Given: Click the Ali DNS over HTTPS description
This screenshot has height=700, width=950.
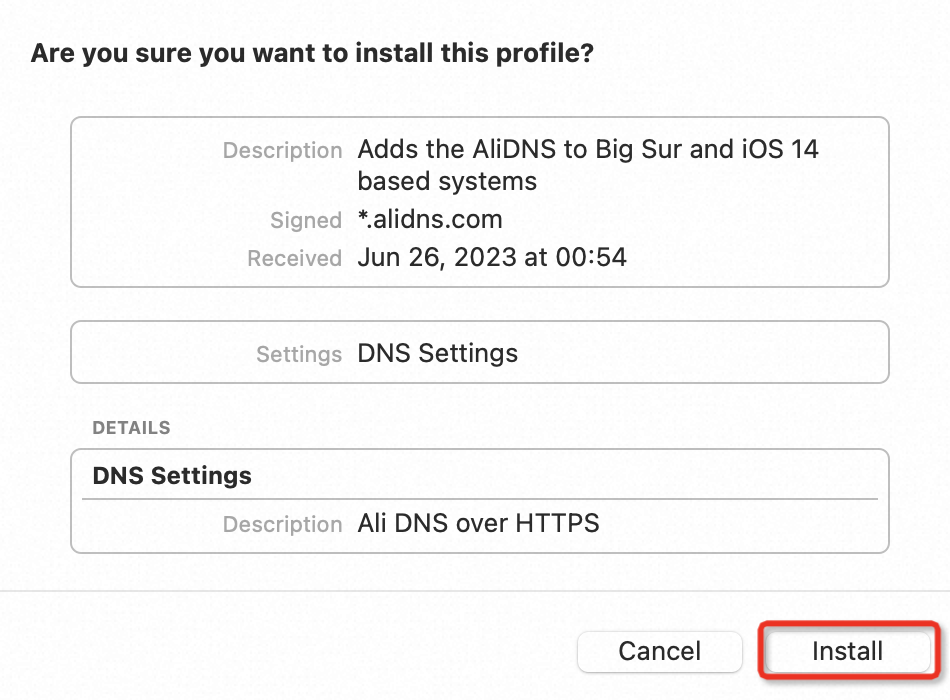Looking at the screenshot, I should pos(478,523).
